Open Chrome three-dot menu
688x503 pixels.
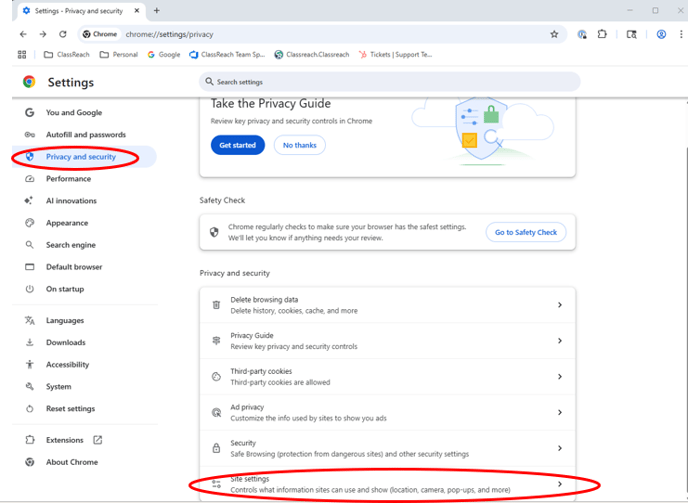click(681, 34)
